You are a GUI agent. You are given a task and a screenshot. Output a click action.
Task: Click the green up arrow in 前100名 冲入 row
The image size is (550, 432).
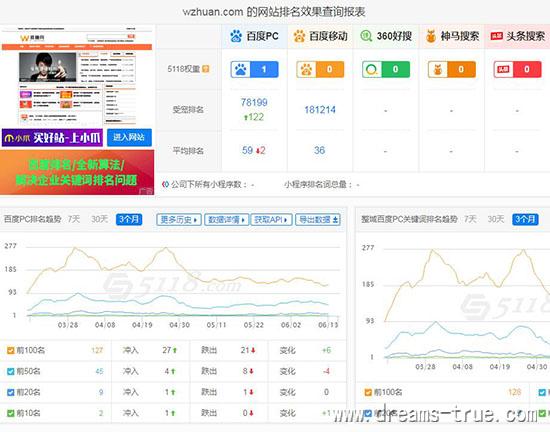pyautogui.click(x=175, y=350)
